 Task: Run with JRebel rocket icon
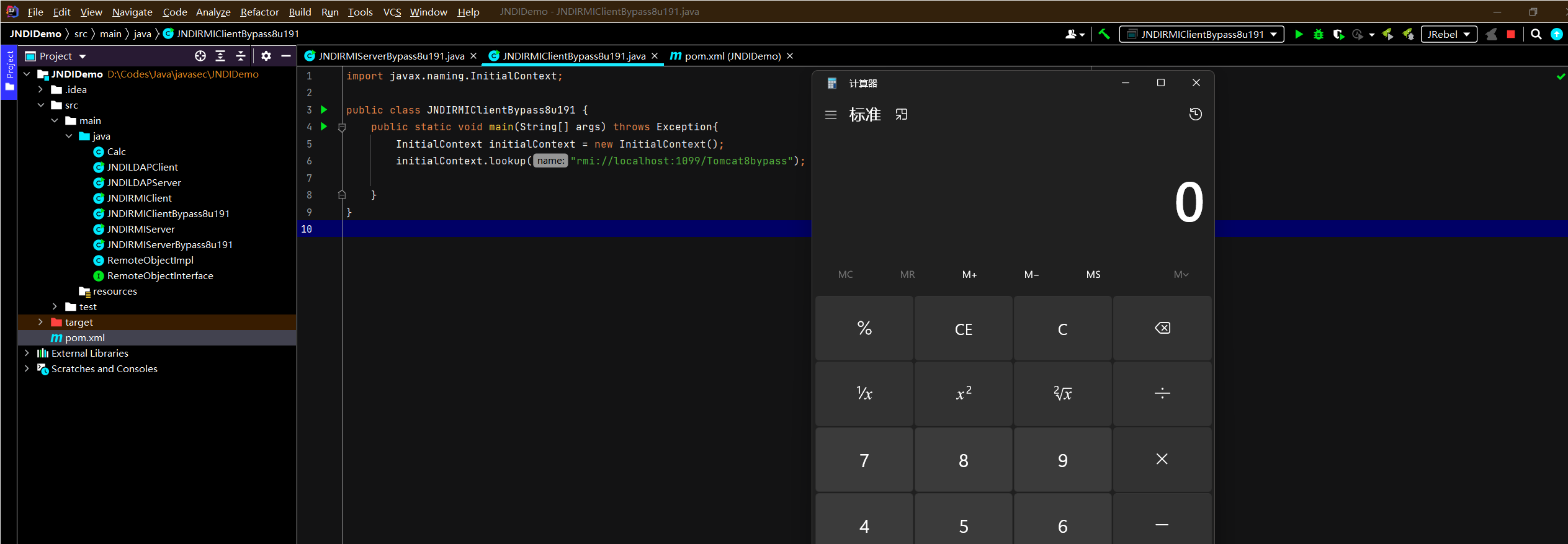click(x=1387, y=34)
